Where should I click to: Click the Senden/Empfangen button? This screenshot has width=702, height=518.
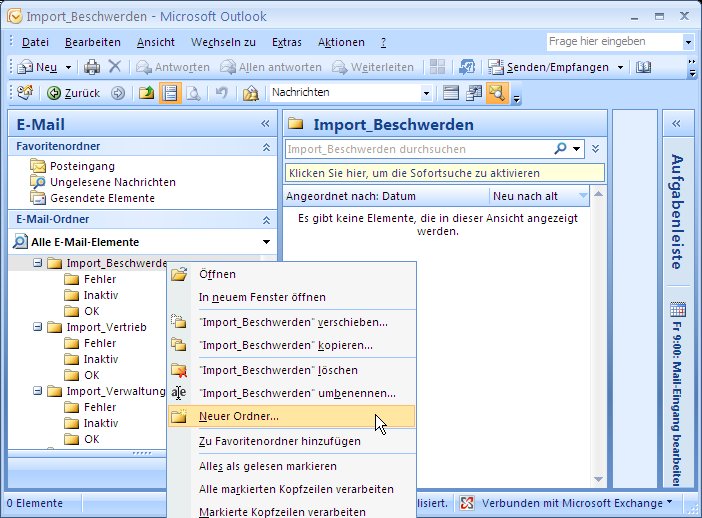point(550,67)
